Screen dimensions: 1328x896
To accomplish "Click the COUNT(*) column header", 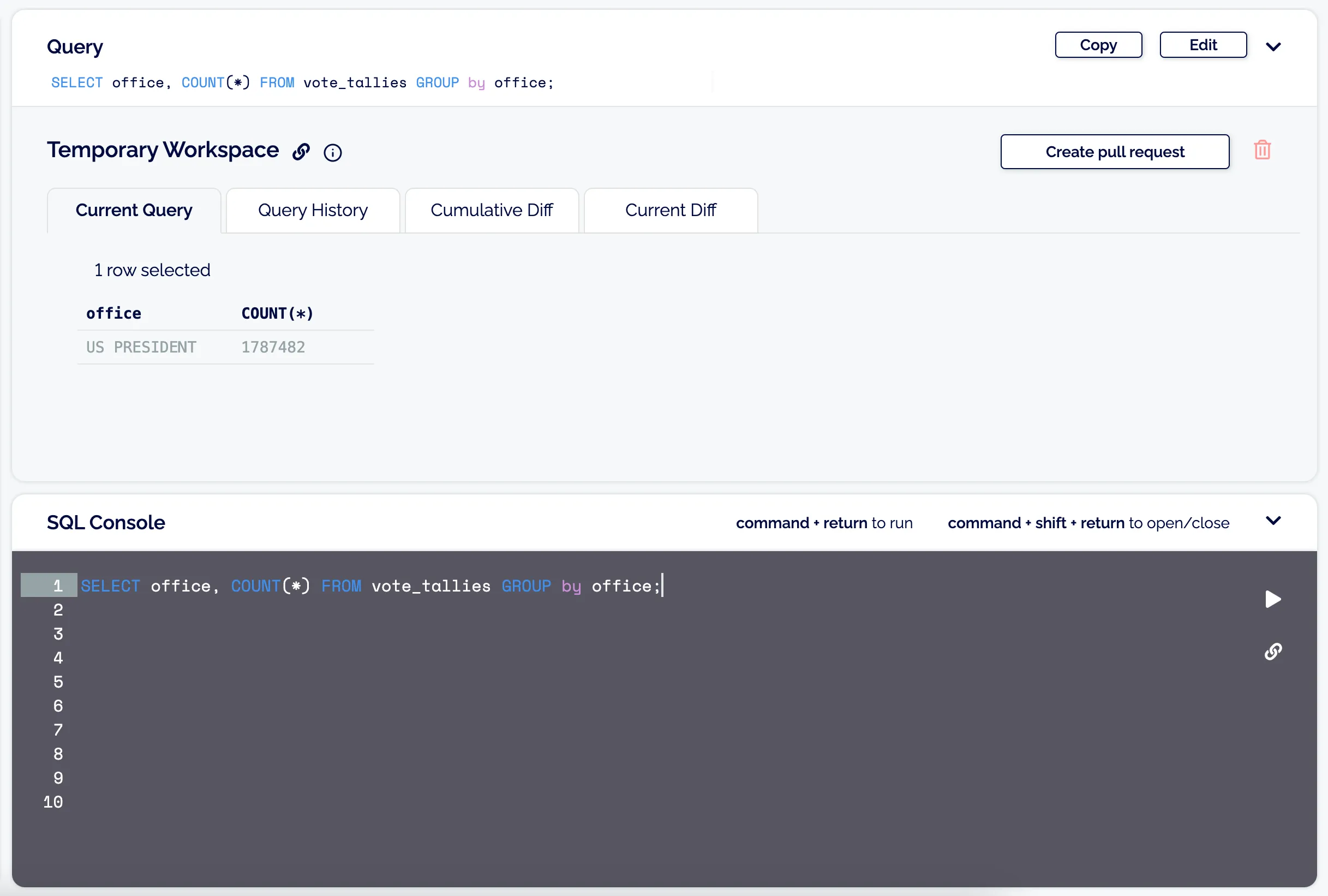I will click(x=277, y=313).
